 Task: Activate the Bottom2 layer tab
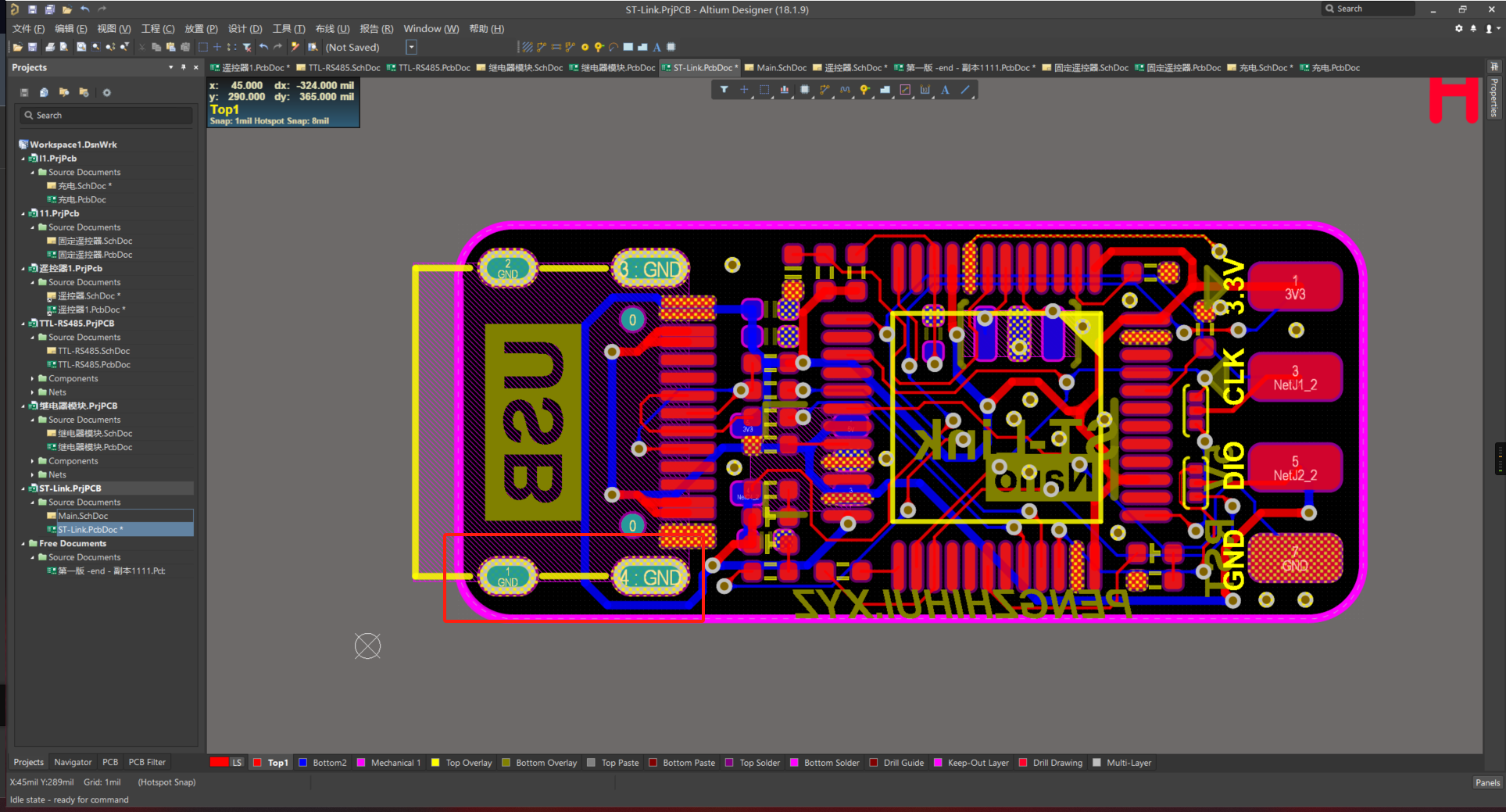click(x=329, y=763)
